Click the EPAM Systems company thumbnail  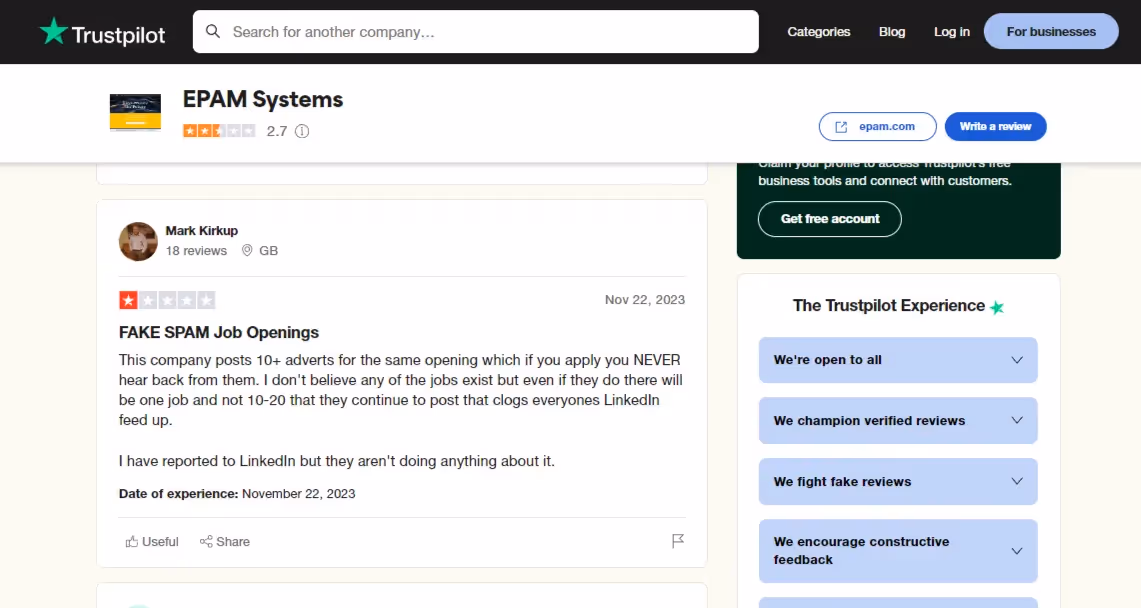pos(135,112)
